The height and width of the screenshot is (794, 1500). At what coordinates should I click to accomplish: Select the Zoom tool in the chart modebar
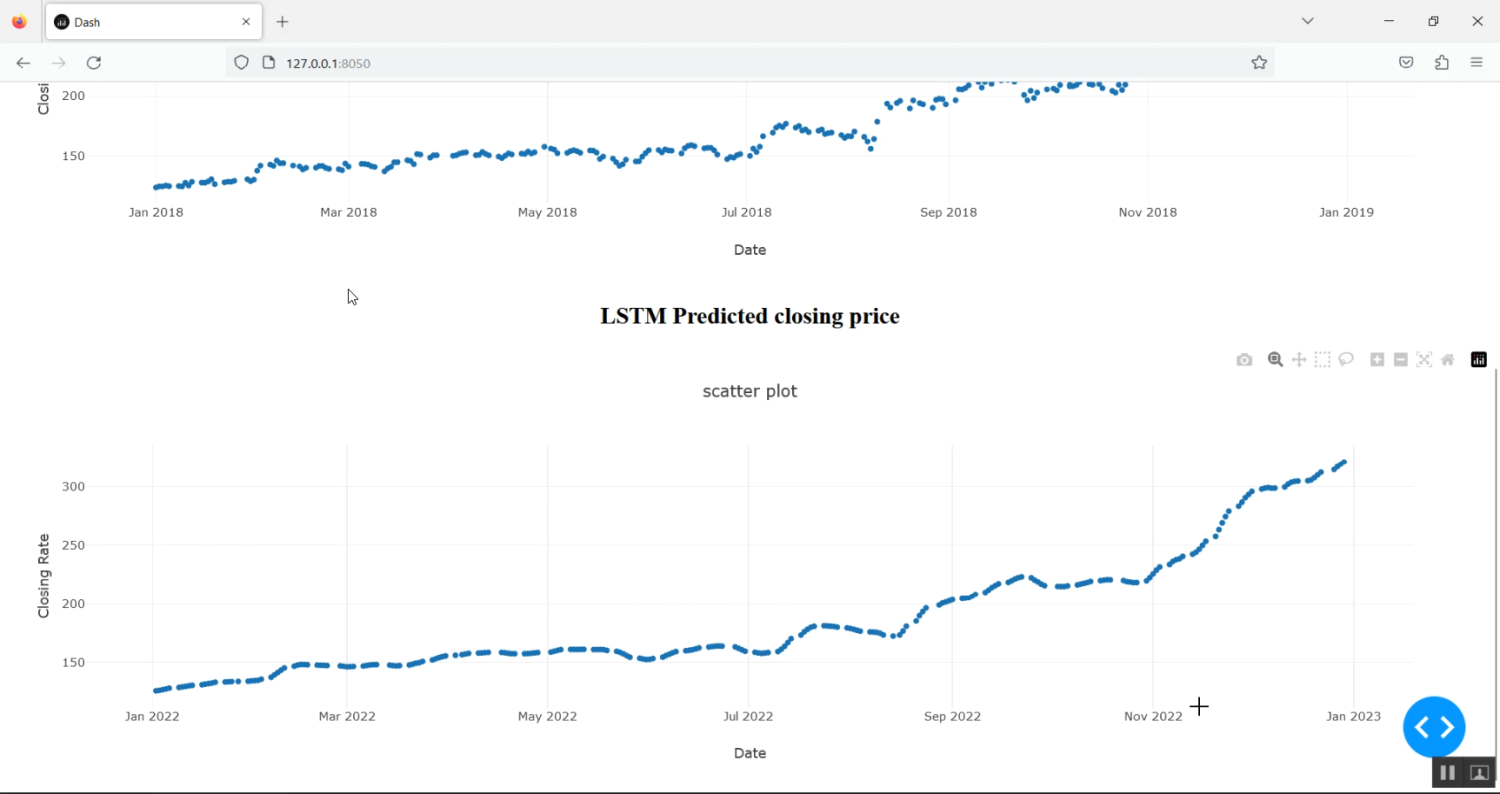[x=1275, y=359]
